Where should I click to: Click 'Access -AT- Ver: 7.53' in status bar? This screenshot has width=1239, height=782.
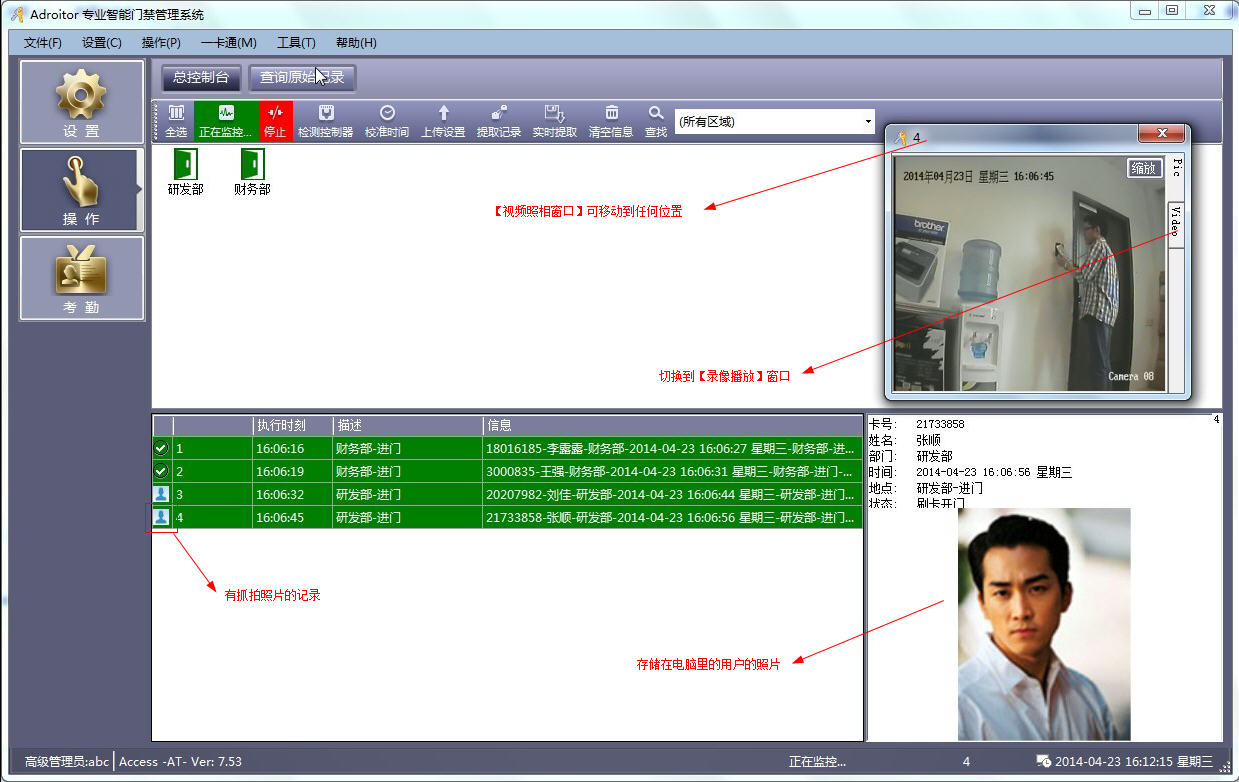[x=180, y=762]
